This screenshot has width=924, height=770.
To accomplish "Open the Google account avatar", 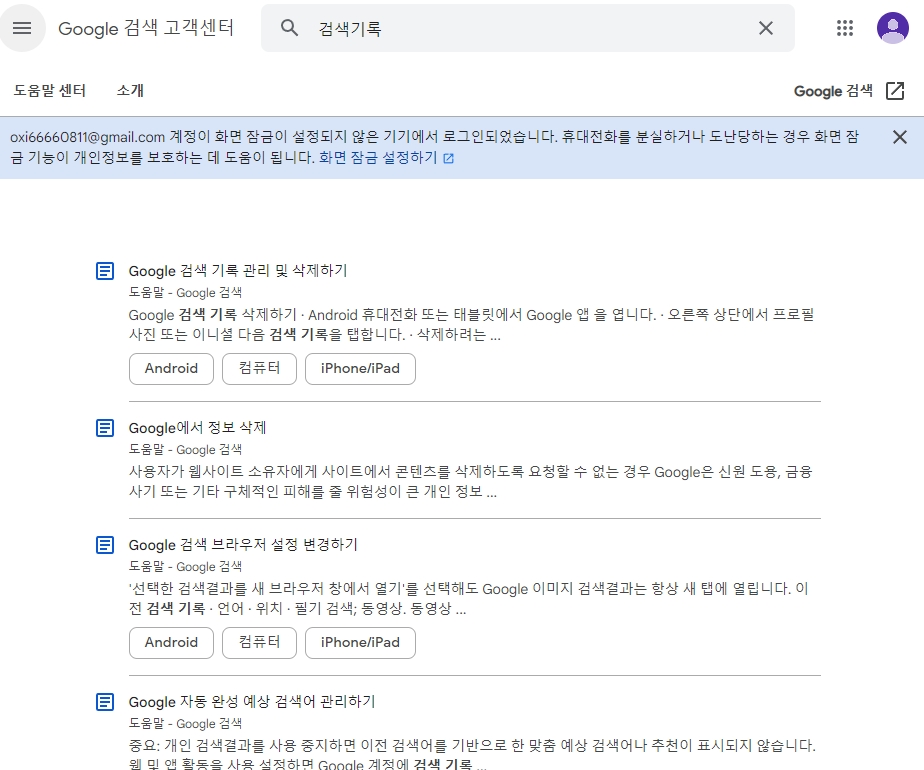I will click(x=892, y=28).
